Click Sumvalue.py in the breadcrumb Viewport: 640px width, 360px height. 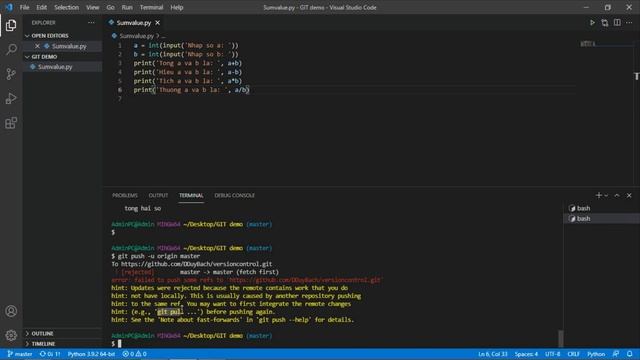pyautogui.click(x=136, y=36)
